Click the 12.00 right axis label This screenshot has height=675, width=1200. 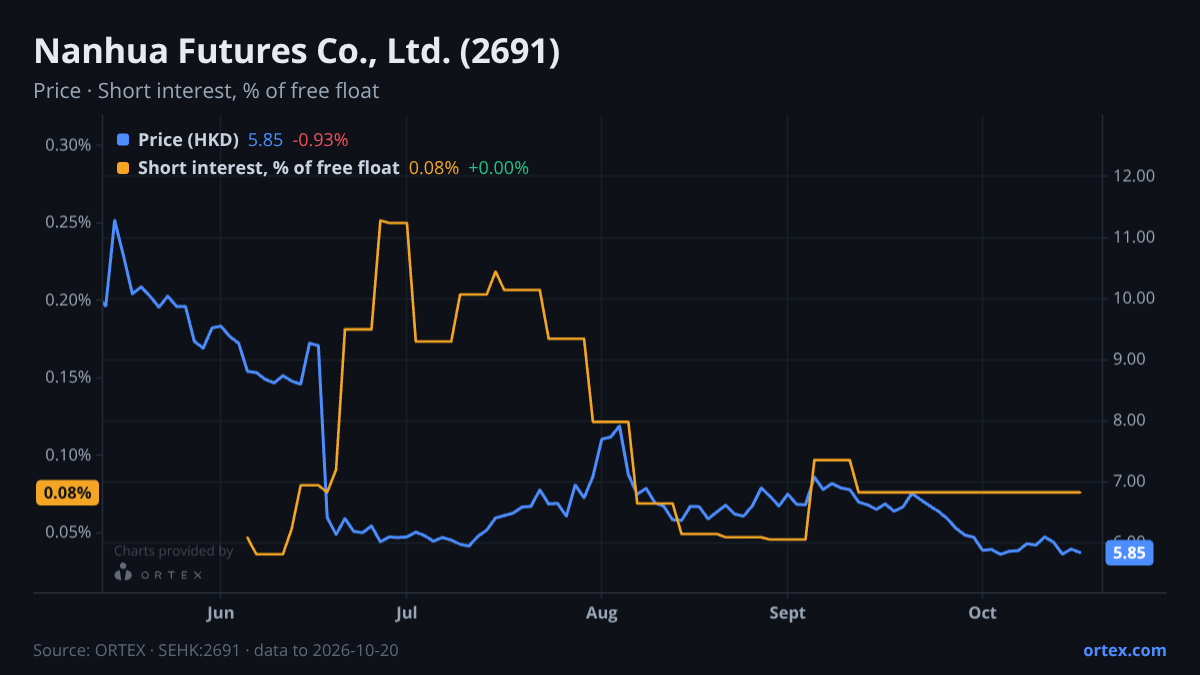point(1133,176)
